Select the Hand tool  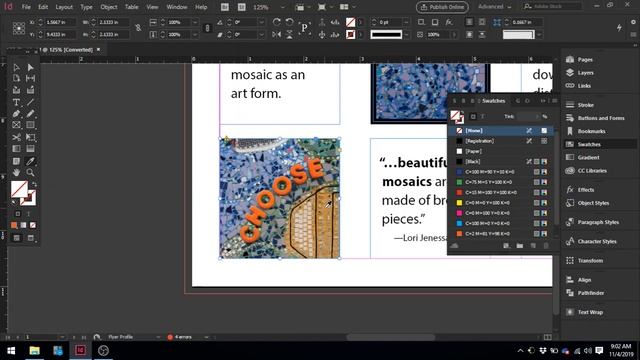[16, 173]
